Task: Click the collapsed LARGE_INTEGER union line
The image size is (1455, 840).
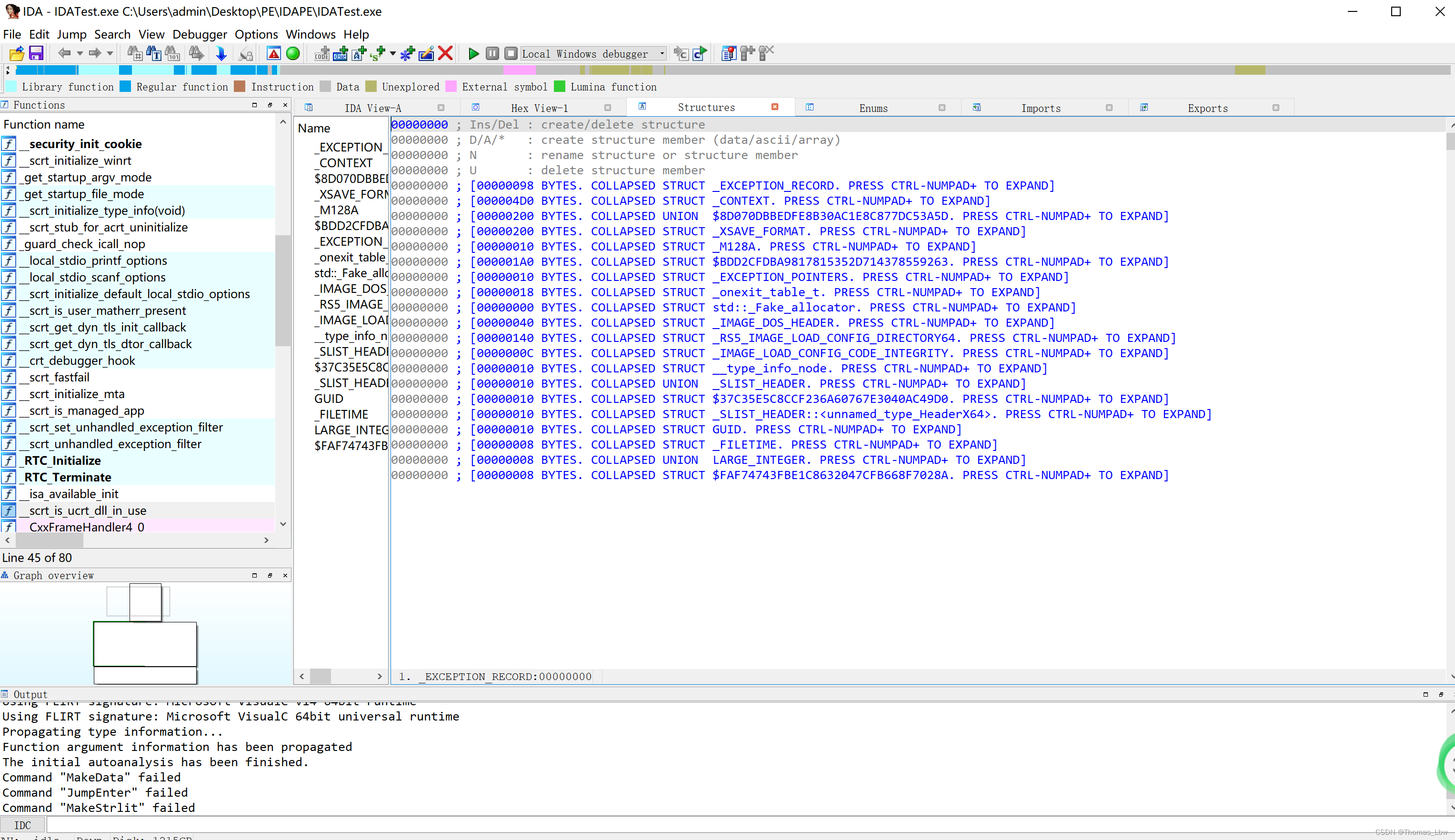Action: (x=748, y=460)
